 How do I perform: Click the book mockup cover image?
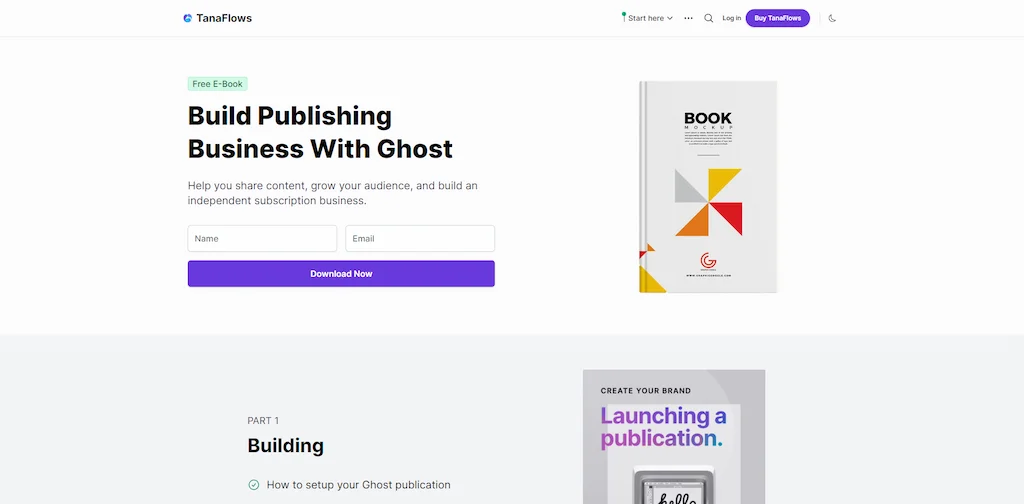coord(708,187)
